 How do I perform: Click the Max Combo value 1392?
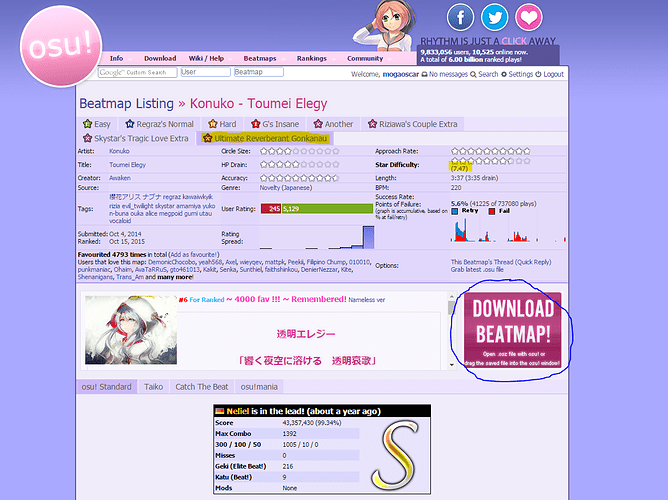[290, 434]
